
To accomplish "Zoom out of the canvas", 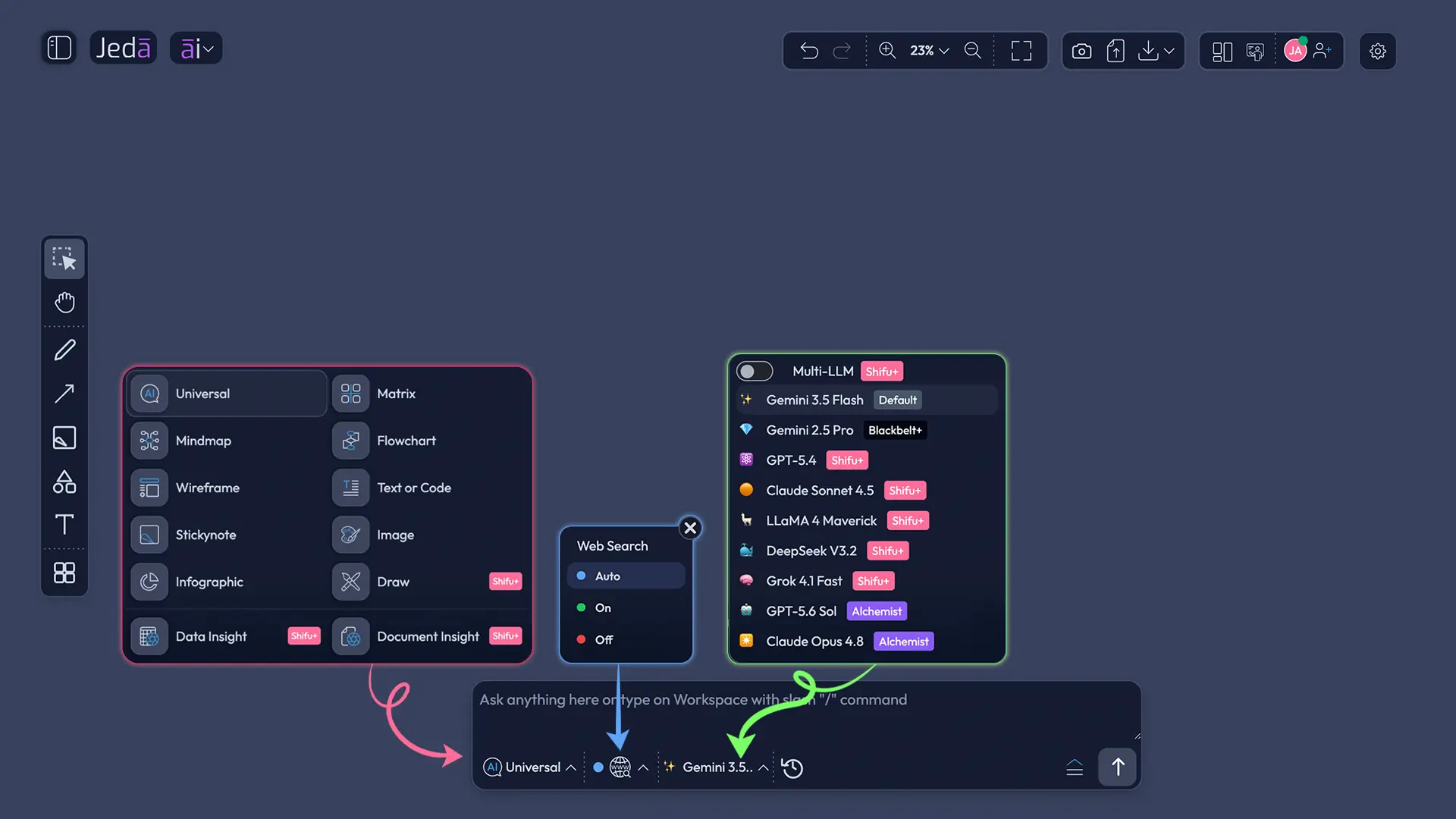I will point(972,50).
